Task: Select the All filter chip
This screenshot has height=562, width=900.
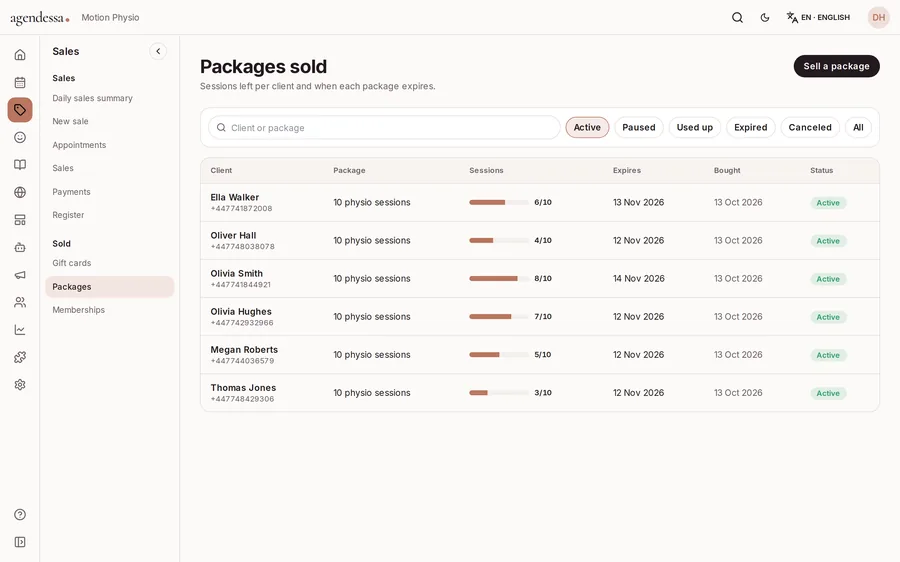Action: pyautogui.click(x=858, y=127)
